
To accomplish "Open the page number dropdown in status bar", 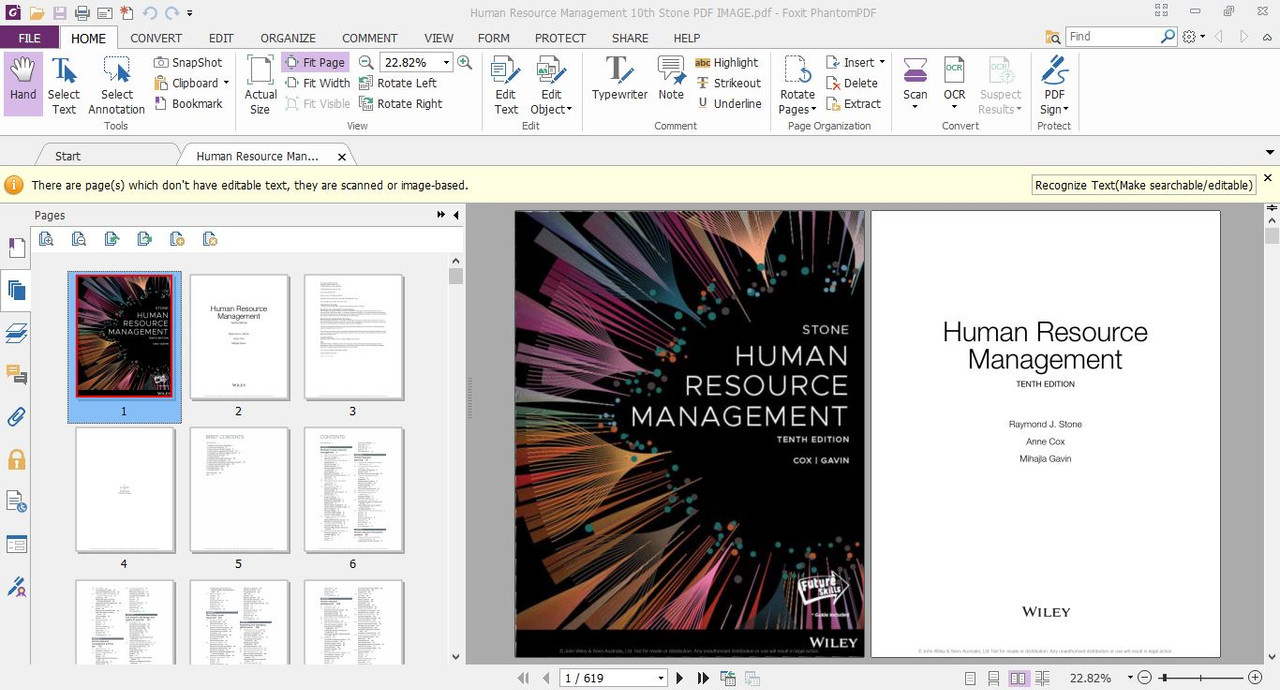I will 660,678.
